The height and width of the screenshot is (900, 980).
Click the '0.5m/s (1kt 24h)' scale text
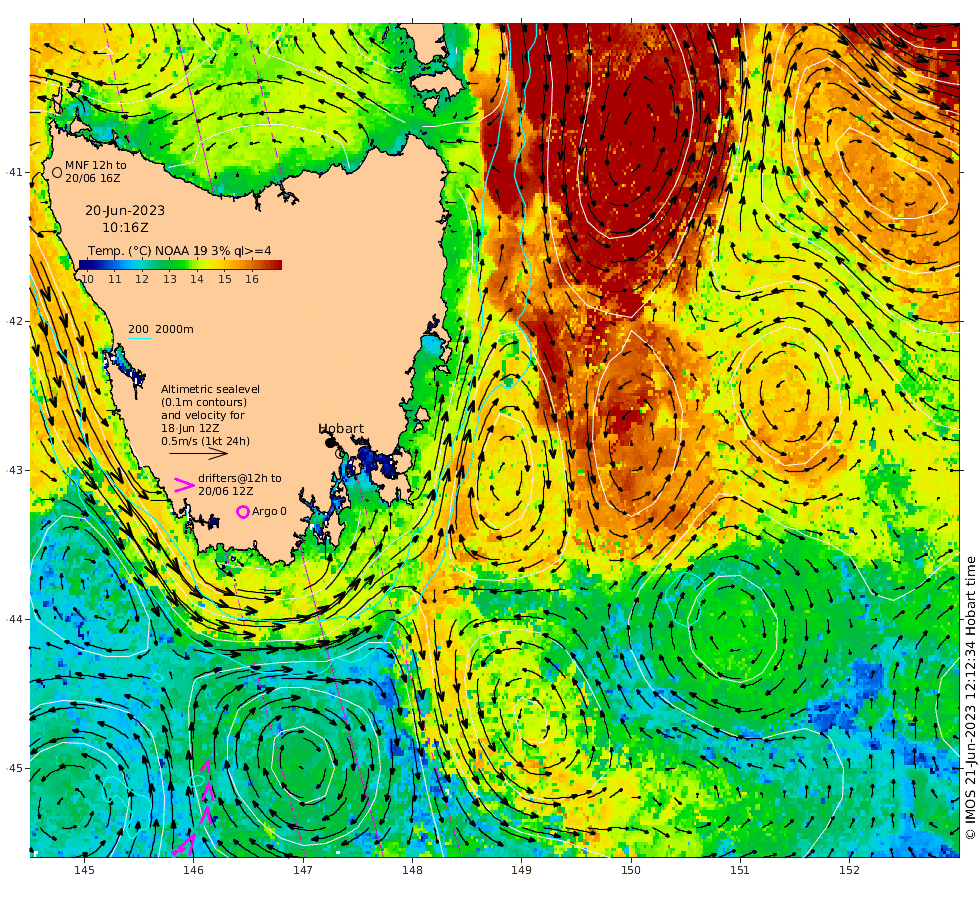click(x=206, y=441)
